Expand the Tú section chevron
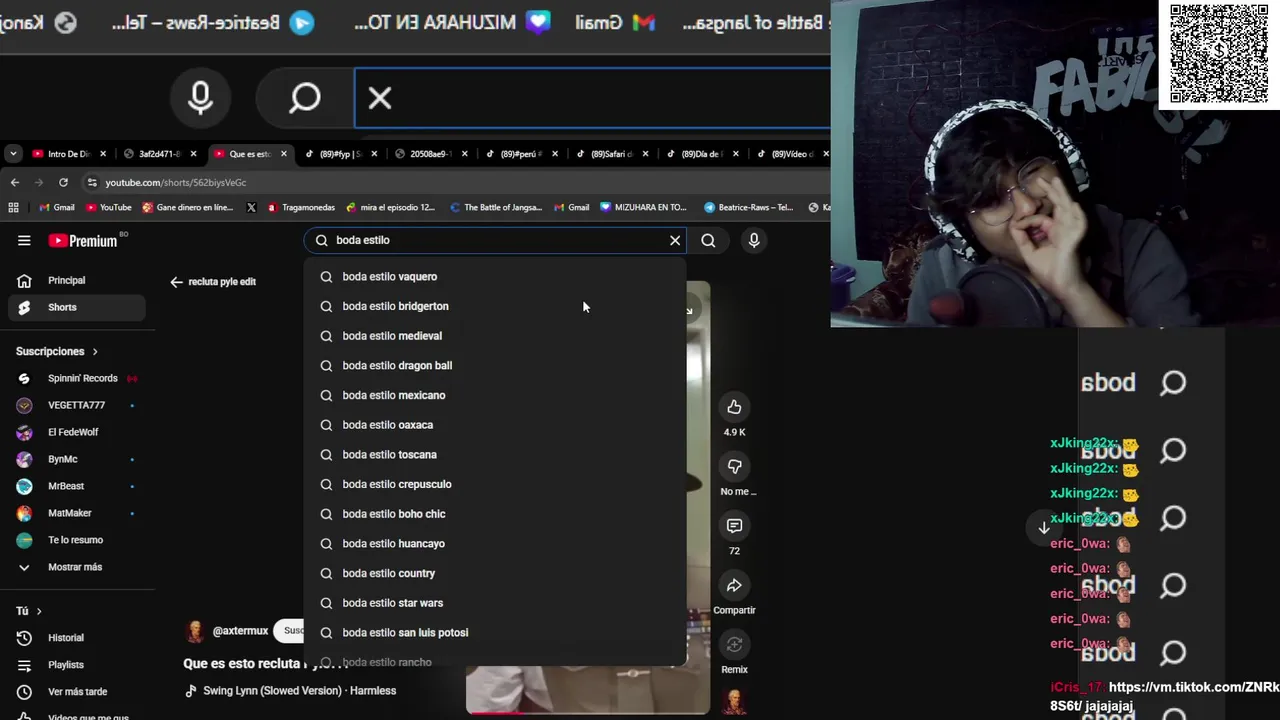This screenshot has width=1280, height=720. pyautogui.click(x=39, y=611)
